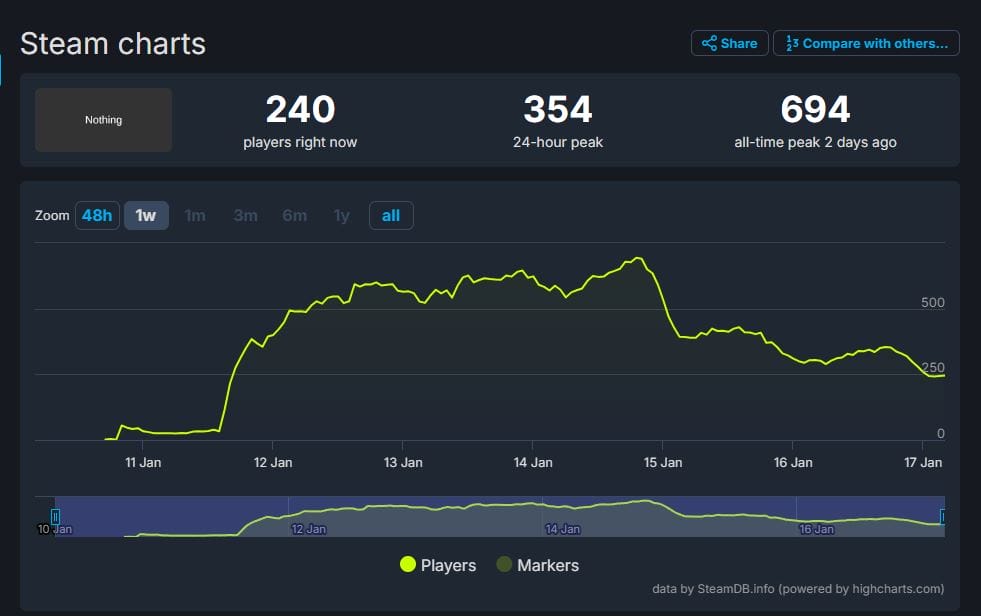Toggle the Markers legend series
The image size is (981, 616).
(x=537, y=565)
